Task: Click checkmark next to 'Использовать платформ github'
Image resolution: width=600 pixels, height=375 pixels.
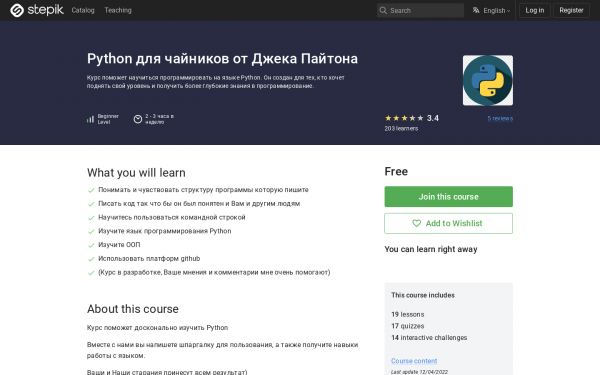Action: pos(91,259)
